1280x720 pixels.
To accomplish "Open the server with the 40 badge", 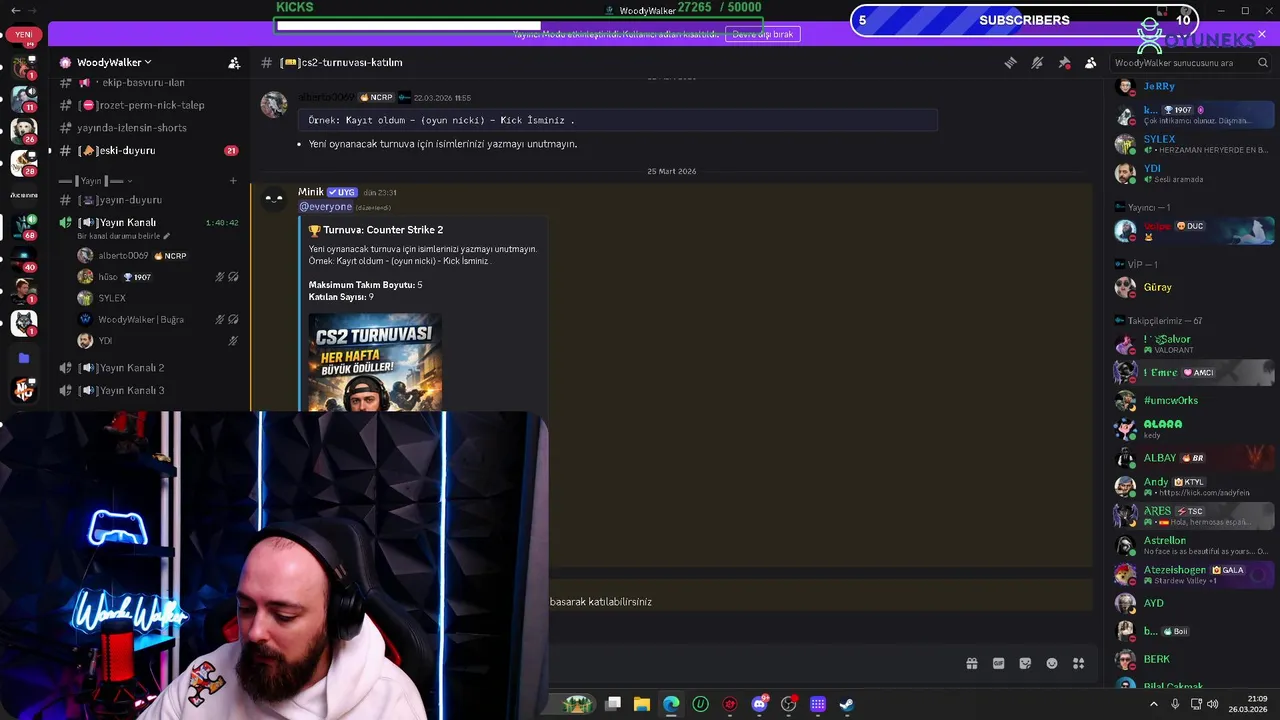I will [x=24, y=259].
